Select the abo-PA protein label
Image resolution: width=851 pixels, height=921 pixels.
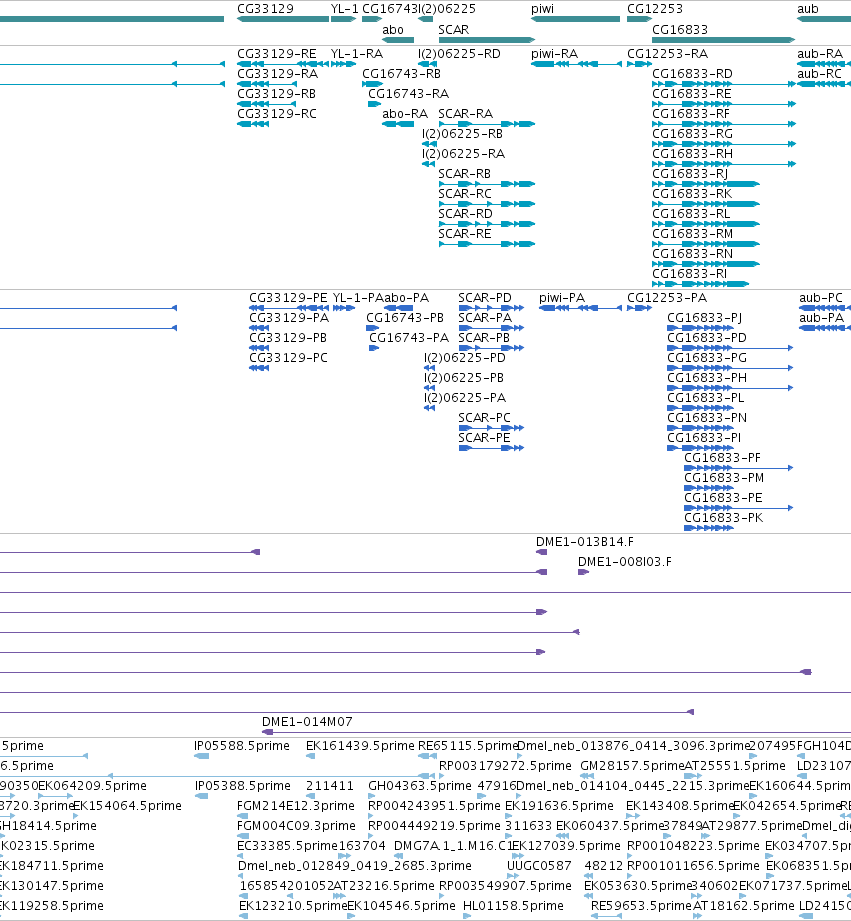click(x=406, y=298)
